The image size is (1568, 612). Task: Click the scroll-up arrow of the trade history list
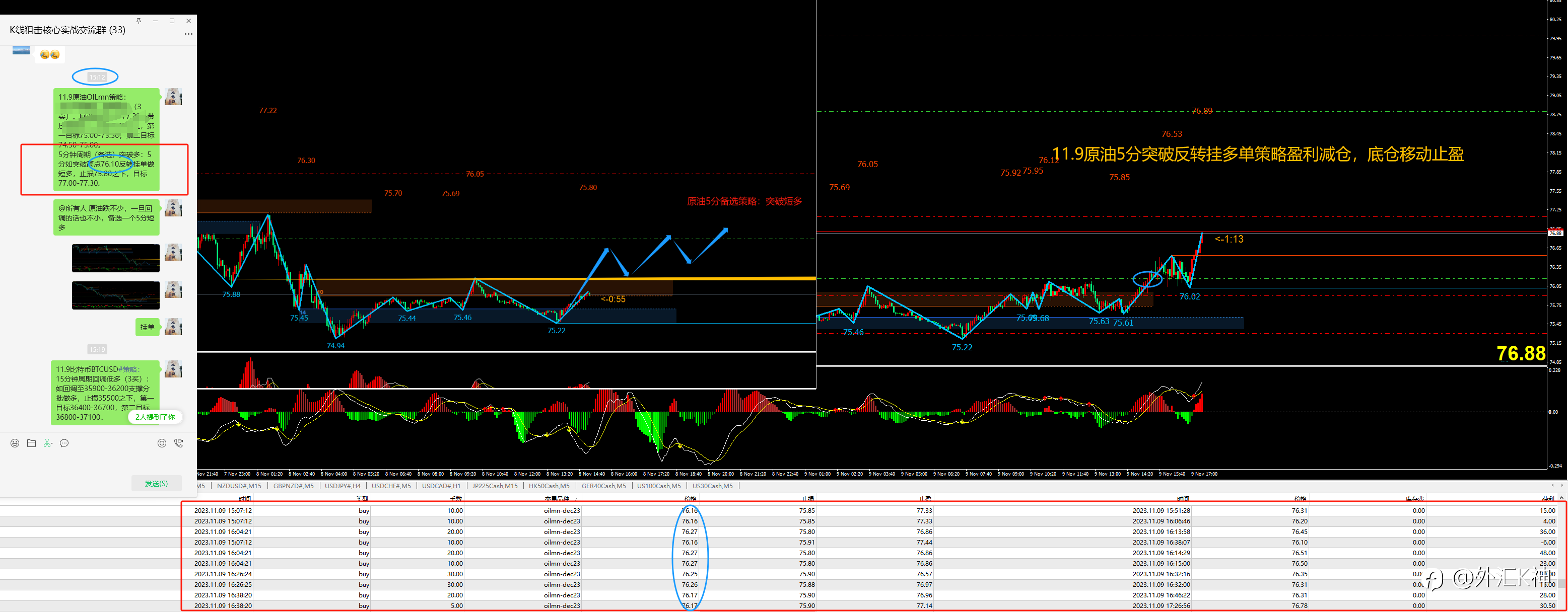point(1562,498)
